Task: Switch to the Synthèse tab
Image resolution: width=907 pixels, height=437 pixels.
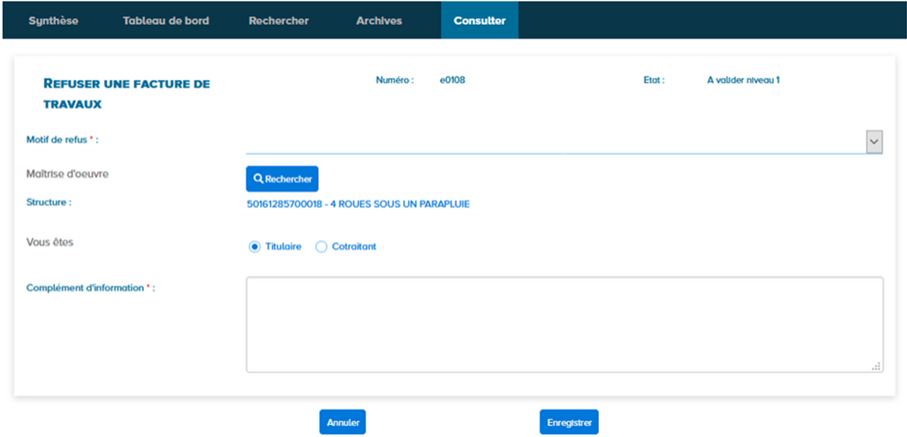Action: click(x=53, y=21)
